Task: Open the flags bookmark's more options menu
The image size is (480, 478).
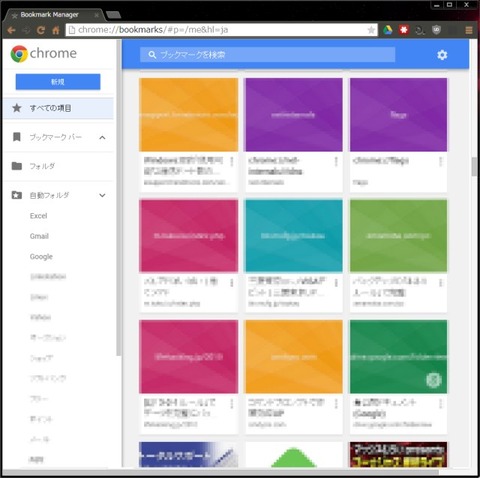Action: 440,162
